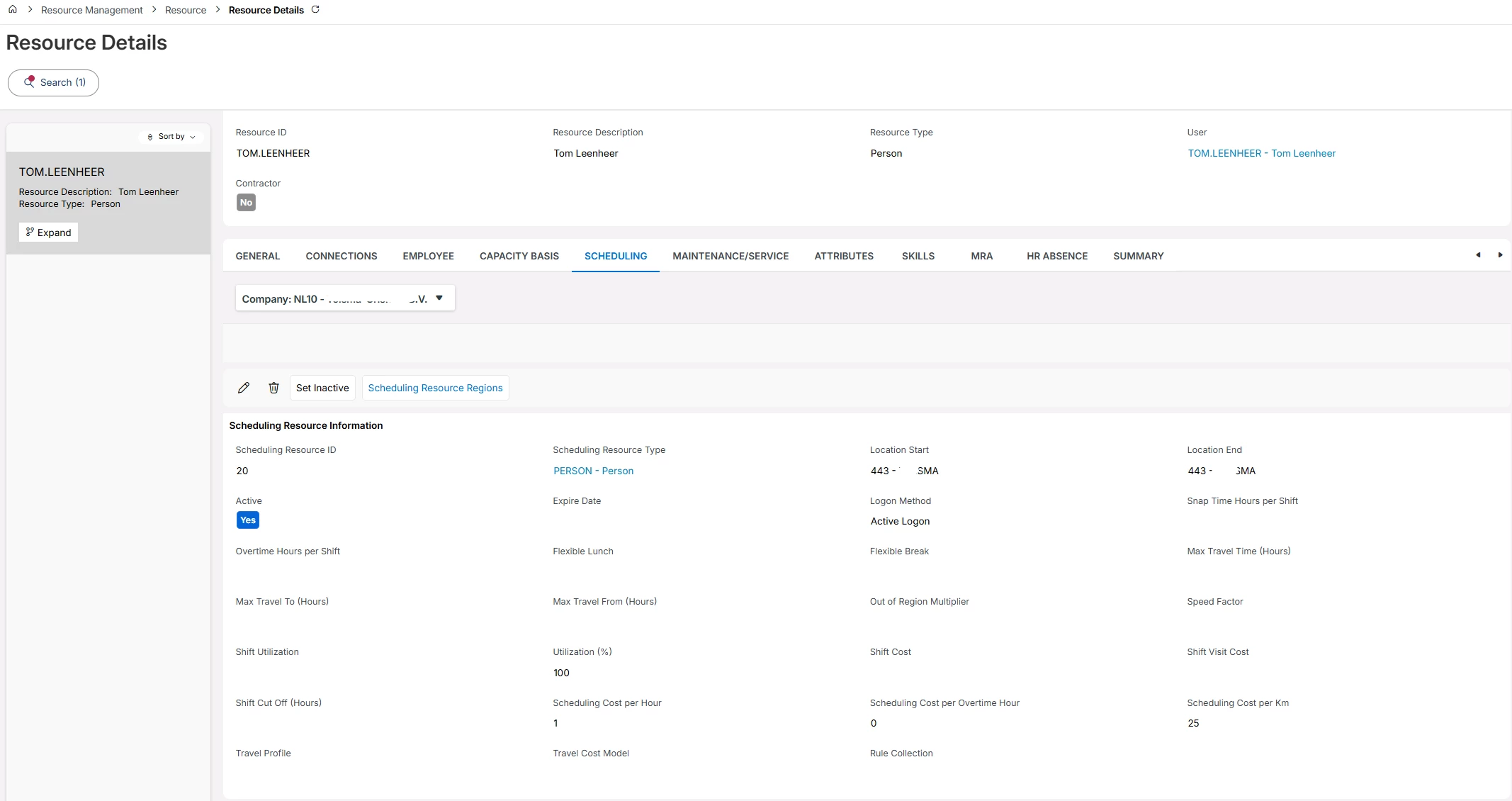
Task: Switch to the Capacity Basis tab
Action: pos(519,256)
